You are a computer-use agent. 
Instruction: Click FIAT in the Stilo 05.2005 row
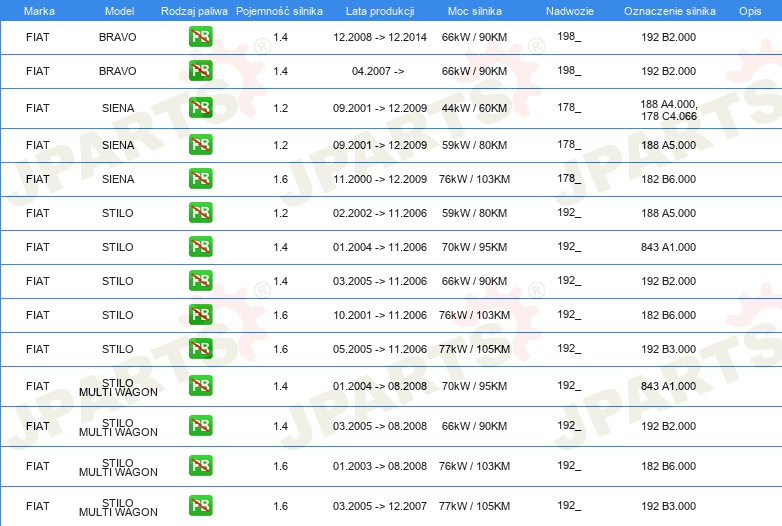tap(37, 349)
